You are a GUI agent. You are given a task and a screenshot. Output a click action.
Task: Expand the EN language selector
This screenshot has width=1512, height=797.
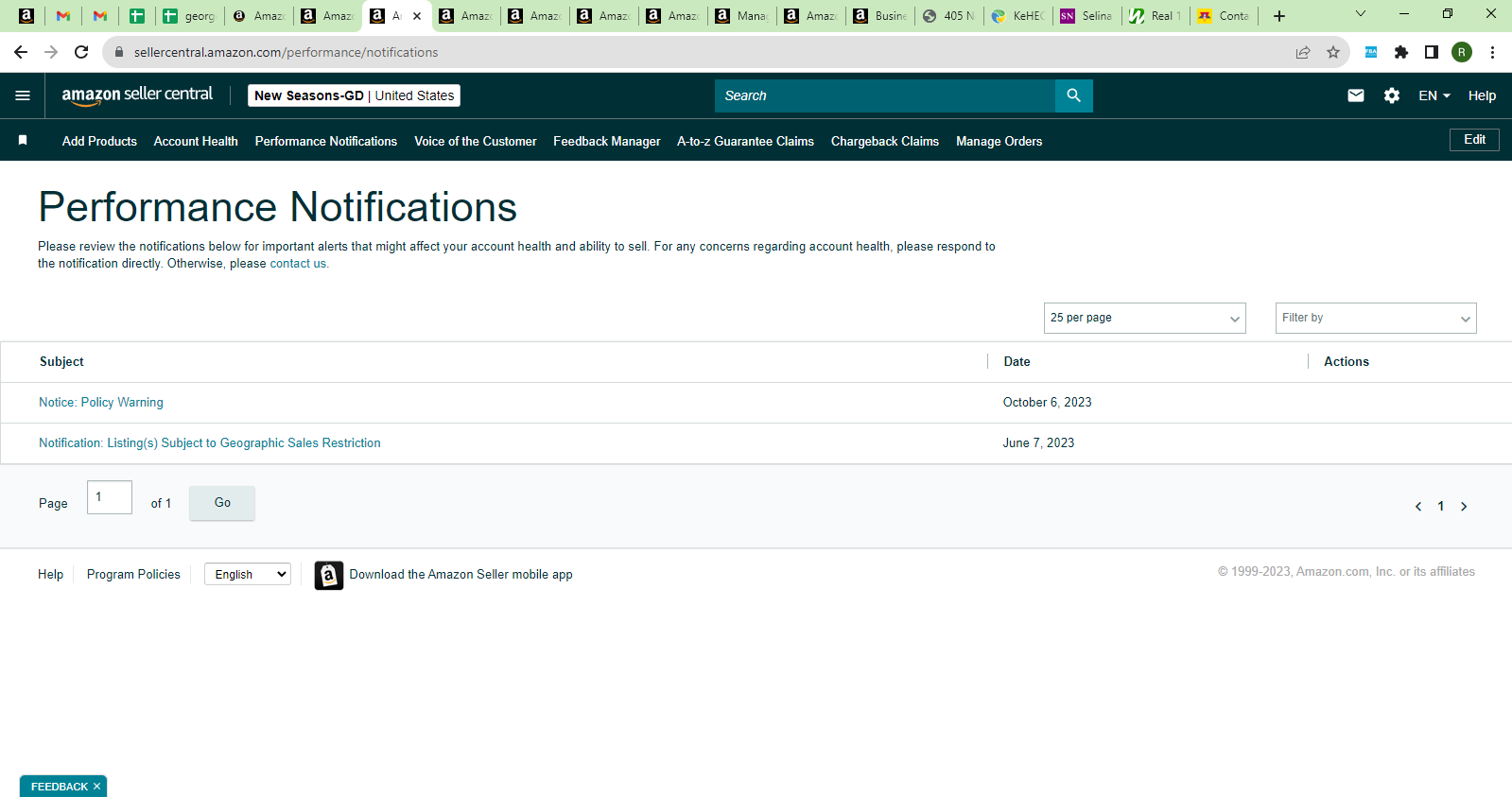pyautogui.click(x=1434, y=95)
